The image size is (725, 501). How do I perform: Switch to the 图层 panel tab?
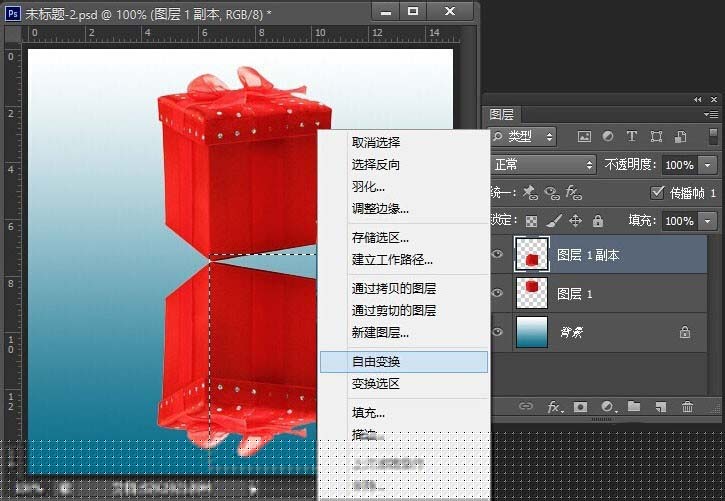click(x=502, y=114)
